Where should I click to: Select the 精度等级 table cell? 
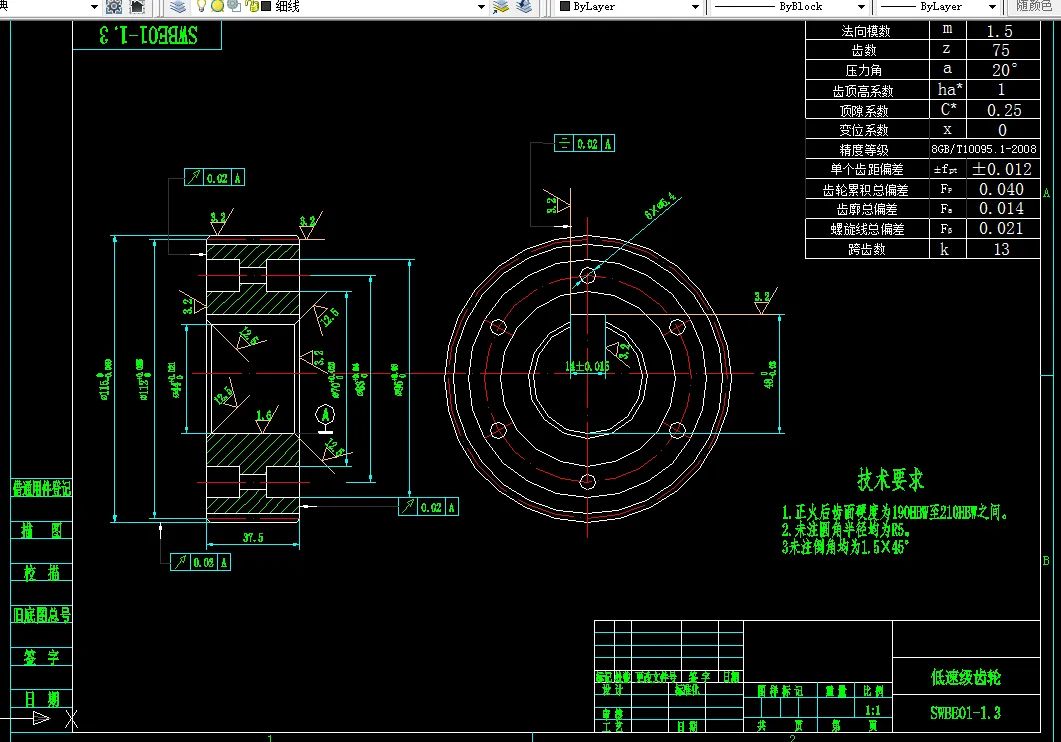tap(867, 149)
